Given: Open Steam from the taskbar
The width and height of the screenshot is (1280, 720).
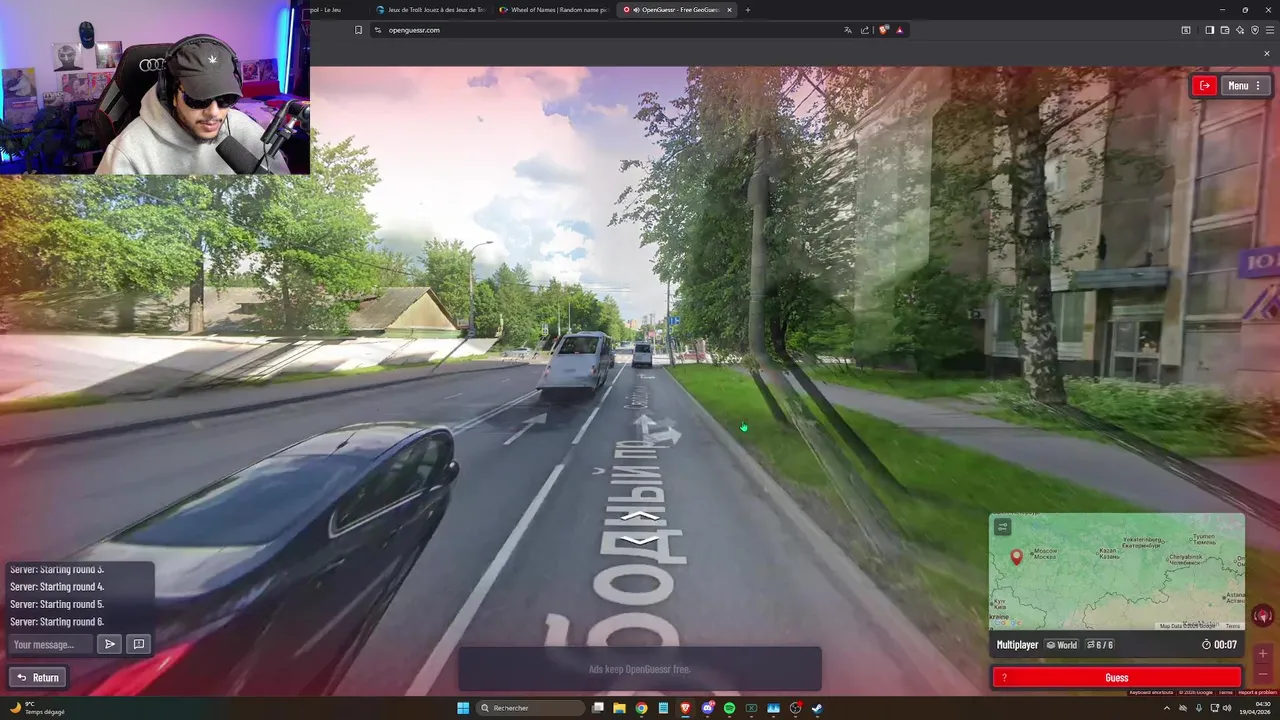Looking at the screenshot, I should point(817,708).
